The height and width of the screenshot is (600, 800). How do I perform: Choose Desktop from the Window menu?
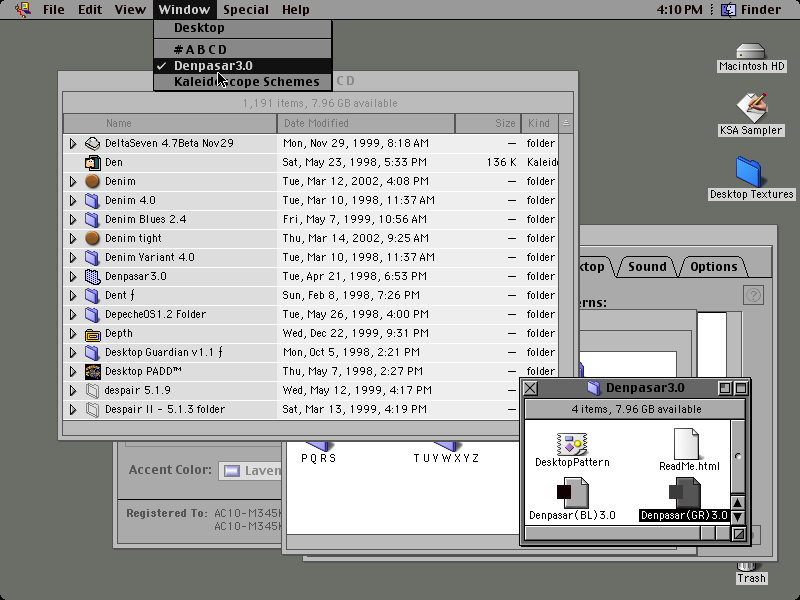(243, 28)
